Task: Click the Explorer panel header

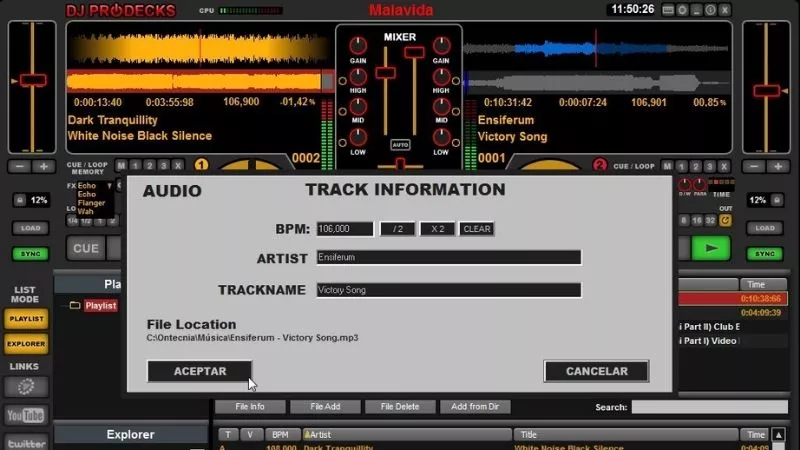Action: point(131,435)
